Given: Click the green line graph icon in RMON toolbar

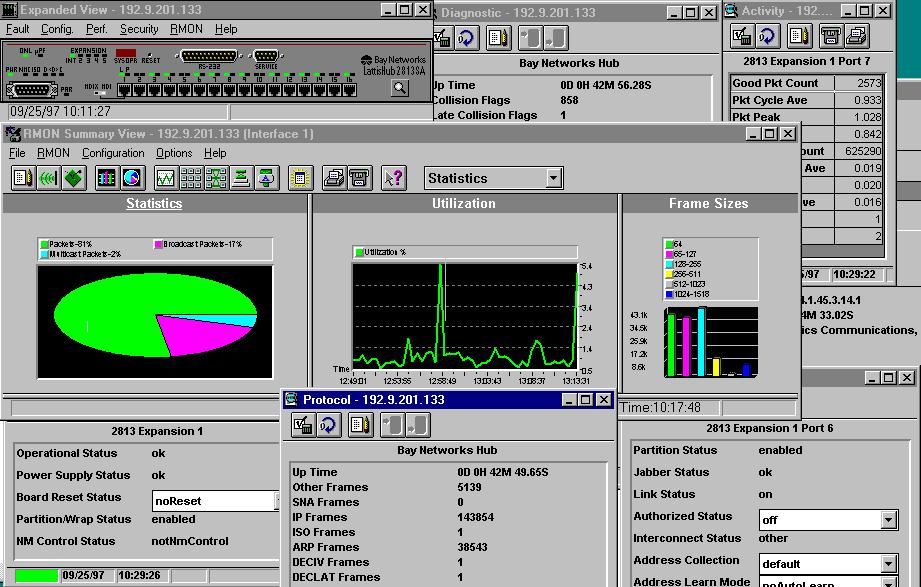Looking at the screenshot, I should click(166, 178).
